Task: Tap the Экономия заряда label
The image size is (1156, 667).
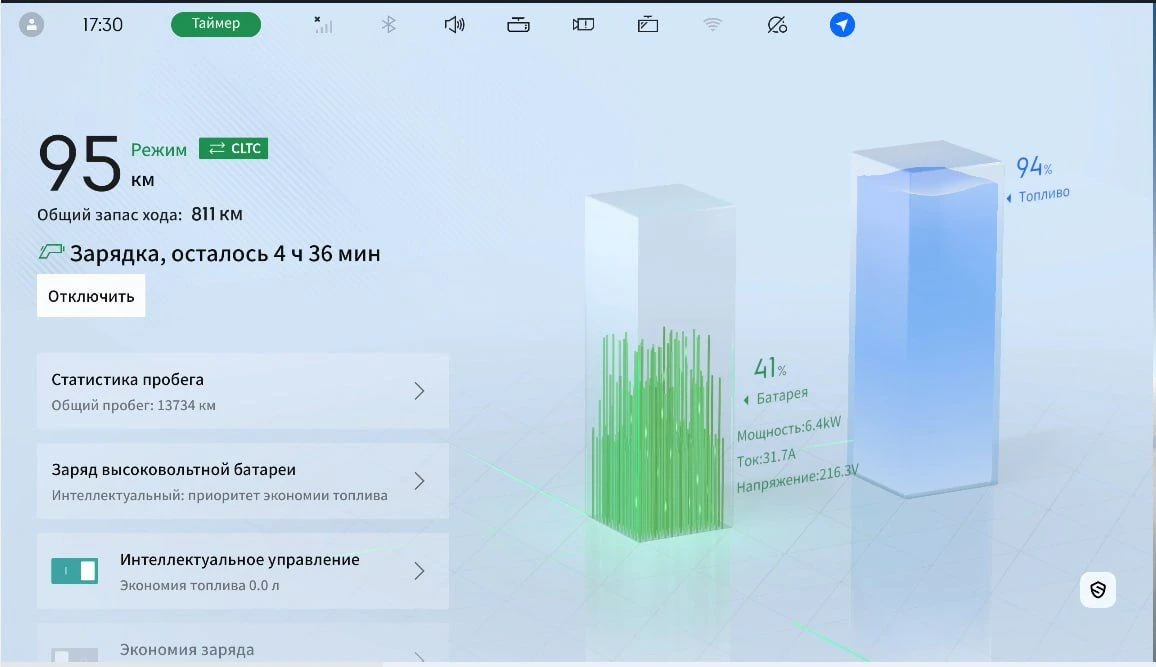Action: tap(187, 649)
